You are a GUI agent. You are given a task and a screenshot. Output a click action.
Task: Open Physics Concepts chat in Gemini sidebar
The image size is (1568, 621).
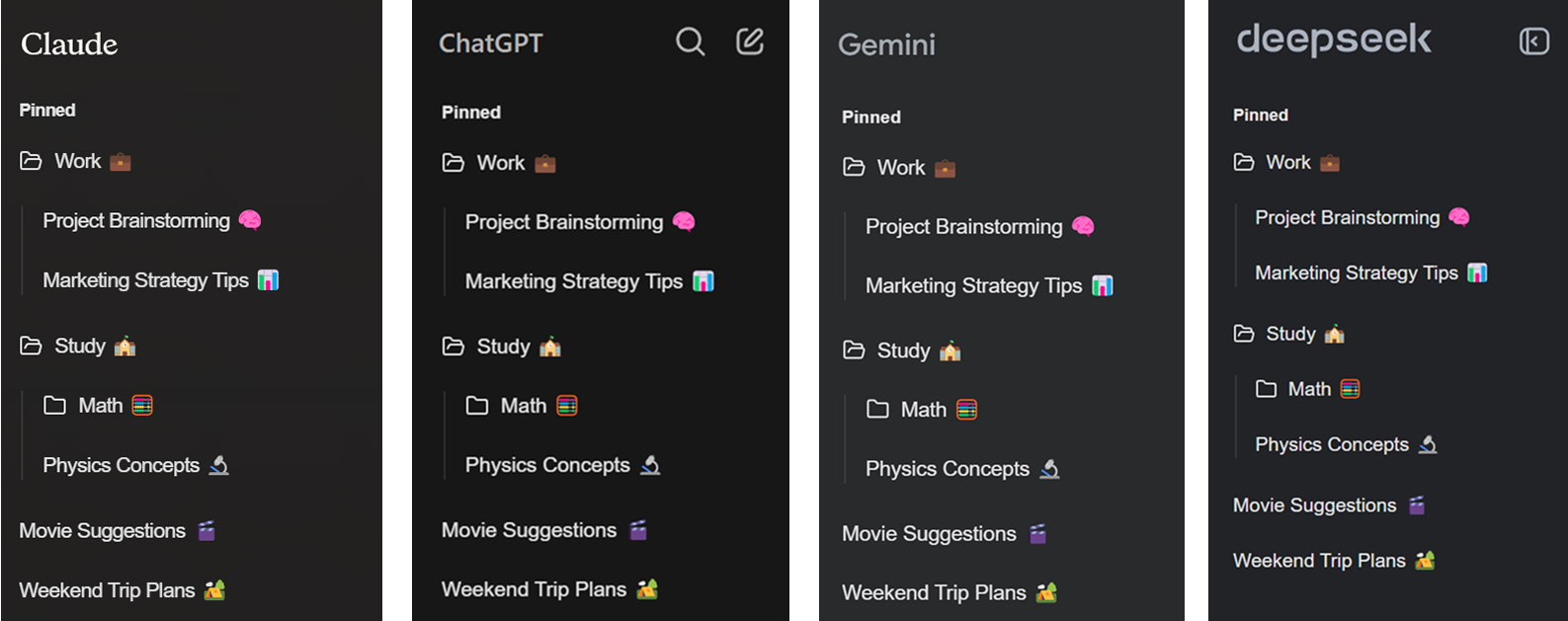(947, 469)
